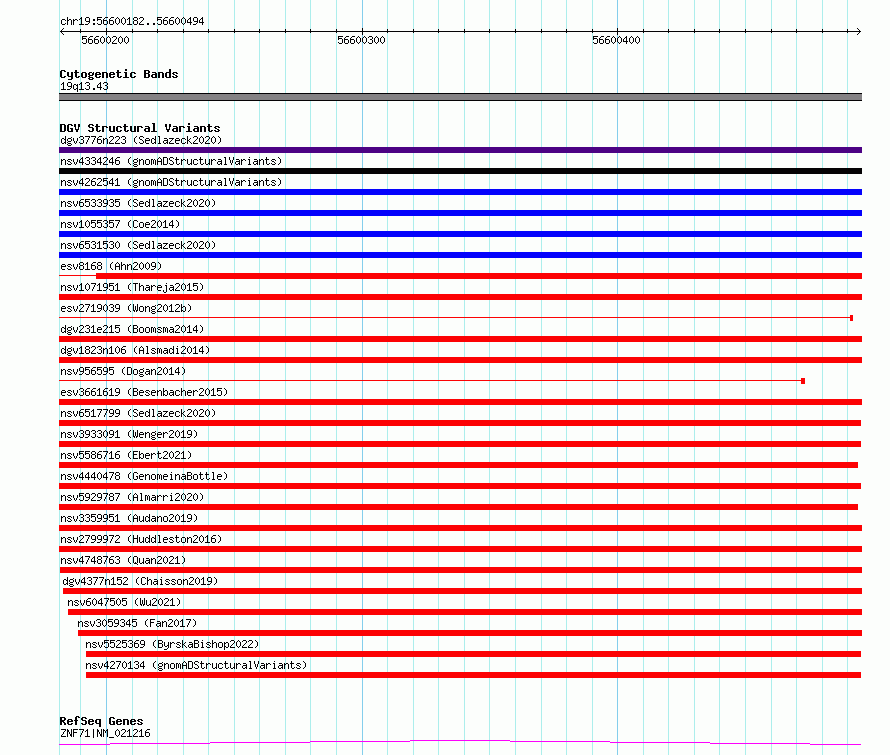Open the nsv1055357 (Coe2014) entry
The width and height of the screenshot is (890, 755).
click(120, 224)
